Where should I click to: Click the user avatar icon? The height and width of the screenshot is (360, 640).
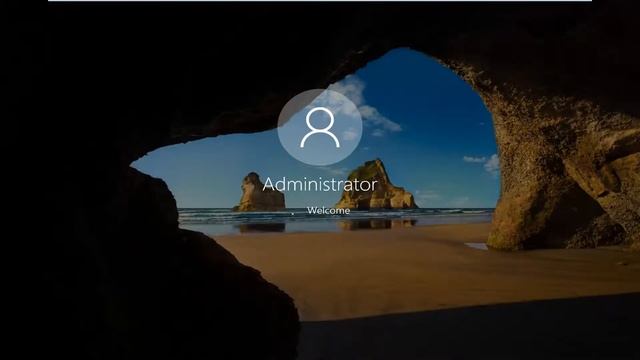coord(320,127)
